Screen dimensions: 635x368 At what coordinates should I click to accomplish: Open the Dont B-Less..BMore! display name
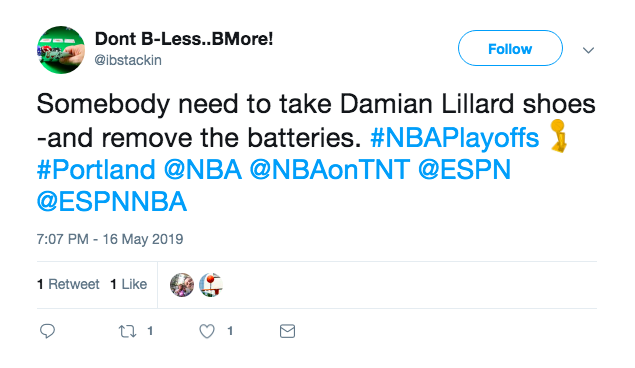[x=184, y=39]
